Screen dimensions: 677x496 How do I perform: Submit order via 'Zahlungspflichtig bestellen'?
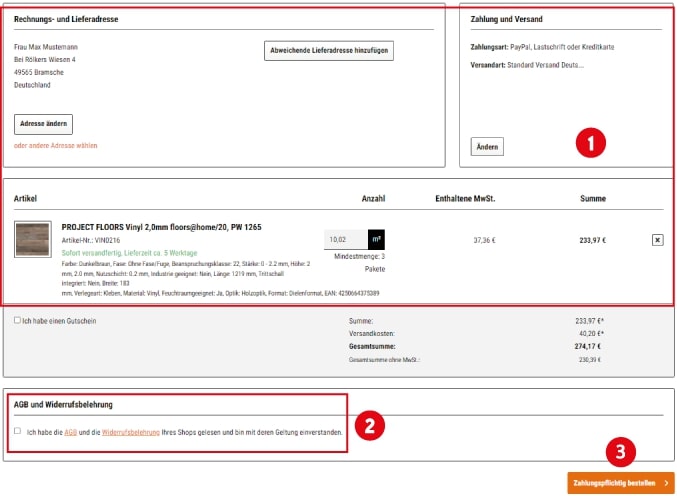pyautogui.click(x=620, y=483)
